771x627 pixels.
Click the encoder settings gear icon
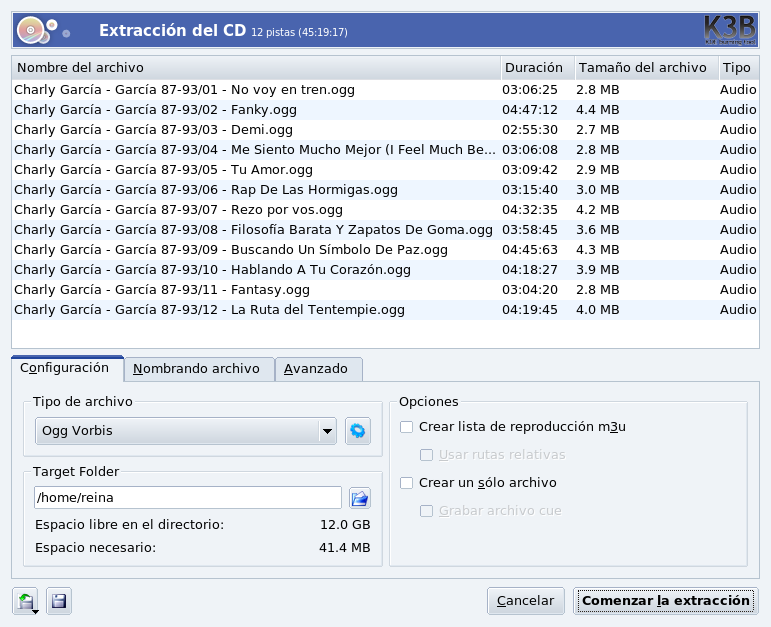tap(358, 432)
